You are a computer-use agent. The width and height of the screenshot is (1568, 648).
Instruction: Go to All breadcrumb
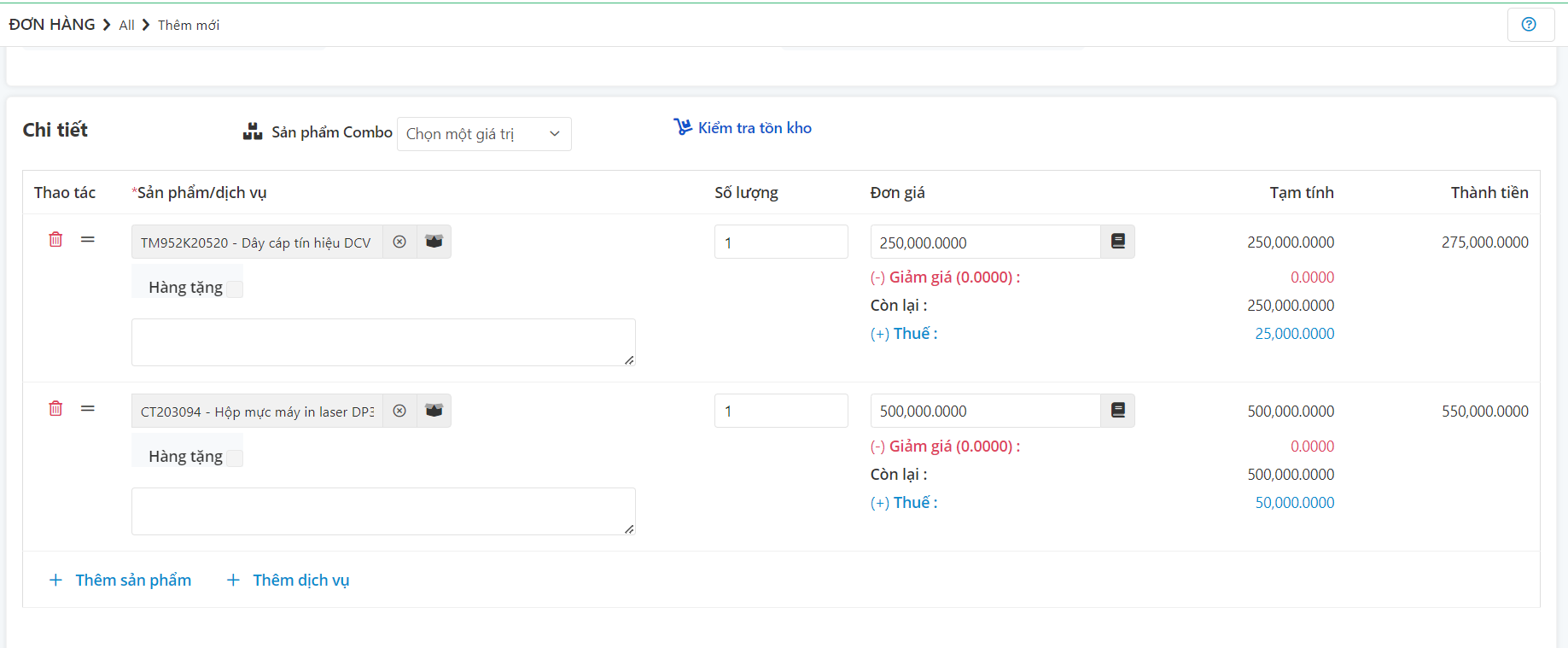[x=126, y=26]
